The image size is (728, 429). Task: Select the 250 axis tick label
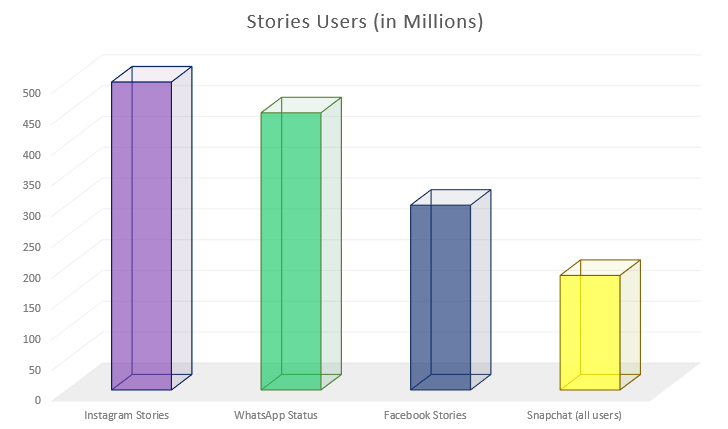point(32,246)
